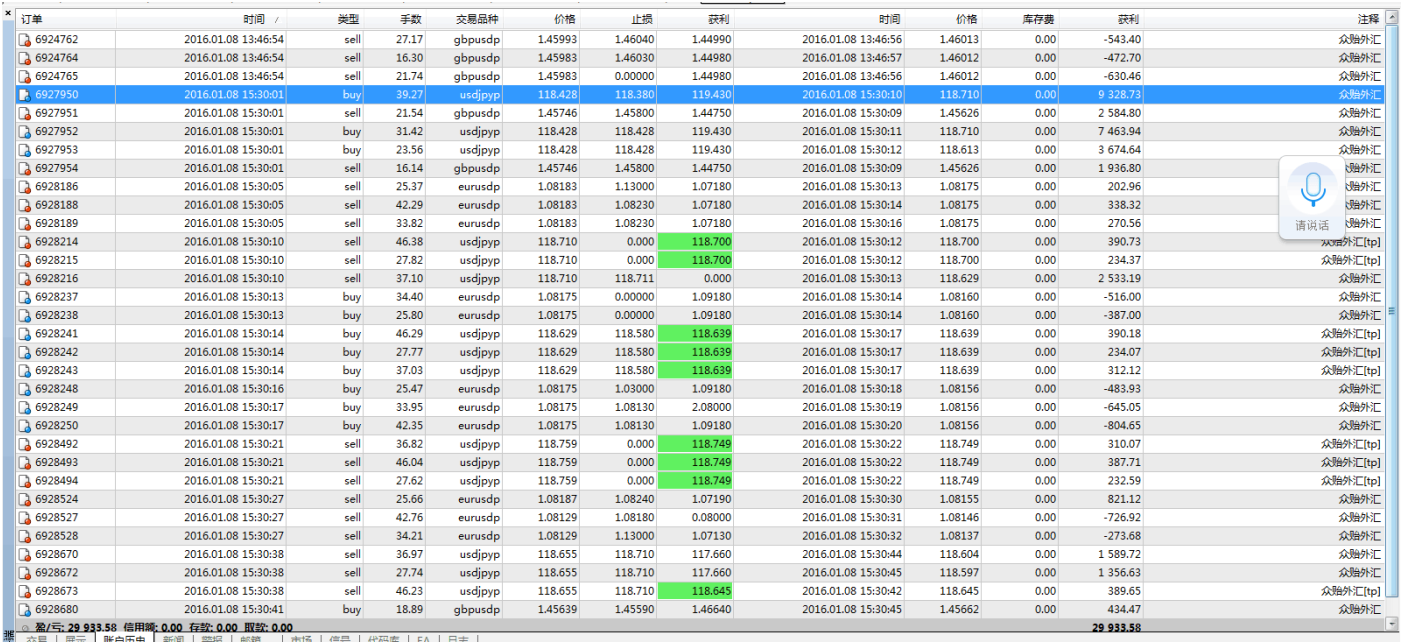Click the order icon for order 6927950
The width and height of the screenshot is (1403, 644).
[x=25, y=95]
